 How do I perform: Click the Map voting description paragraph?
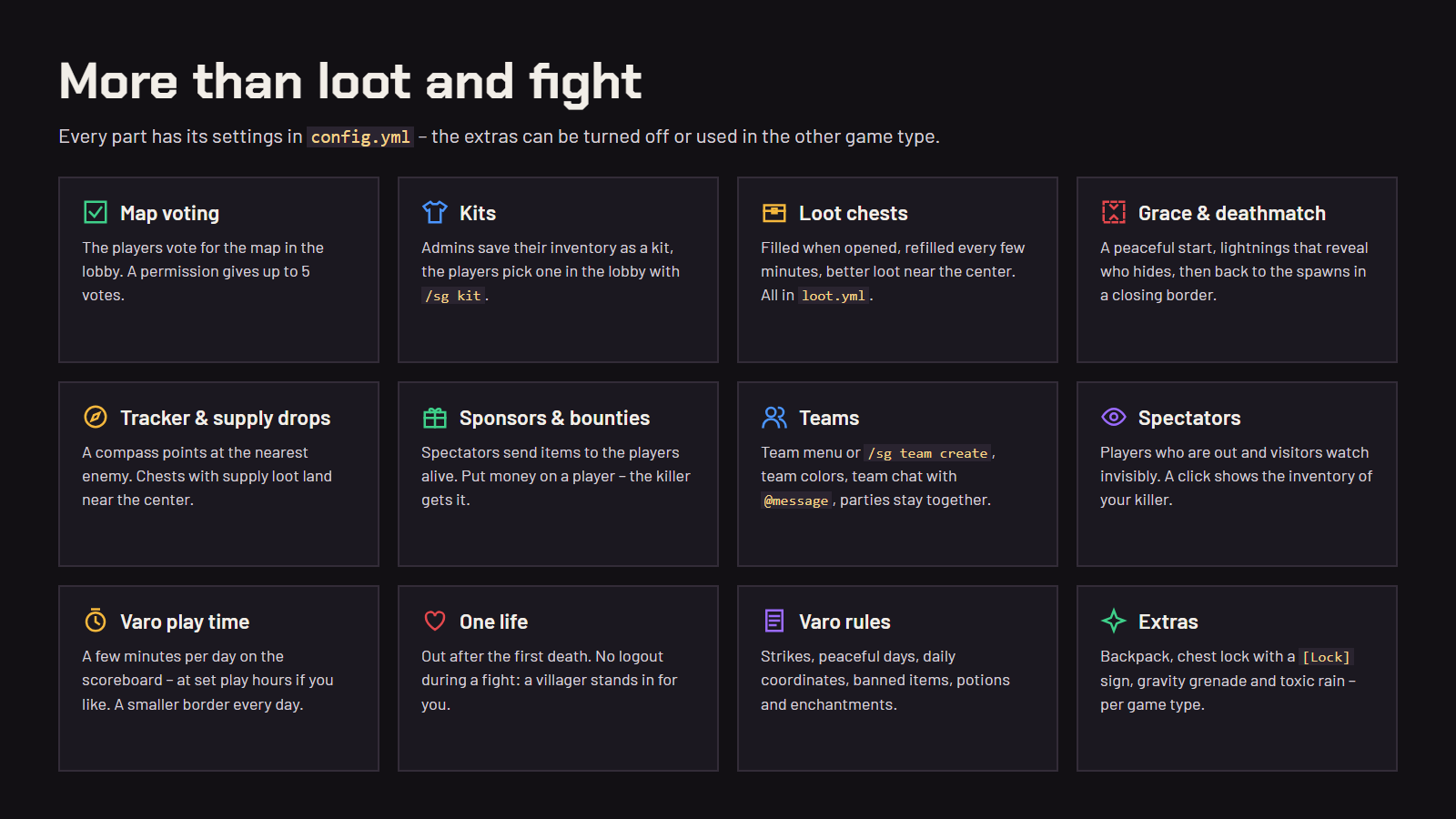pyautogui.click(x=203, y=271)
